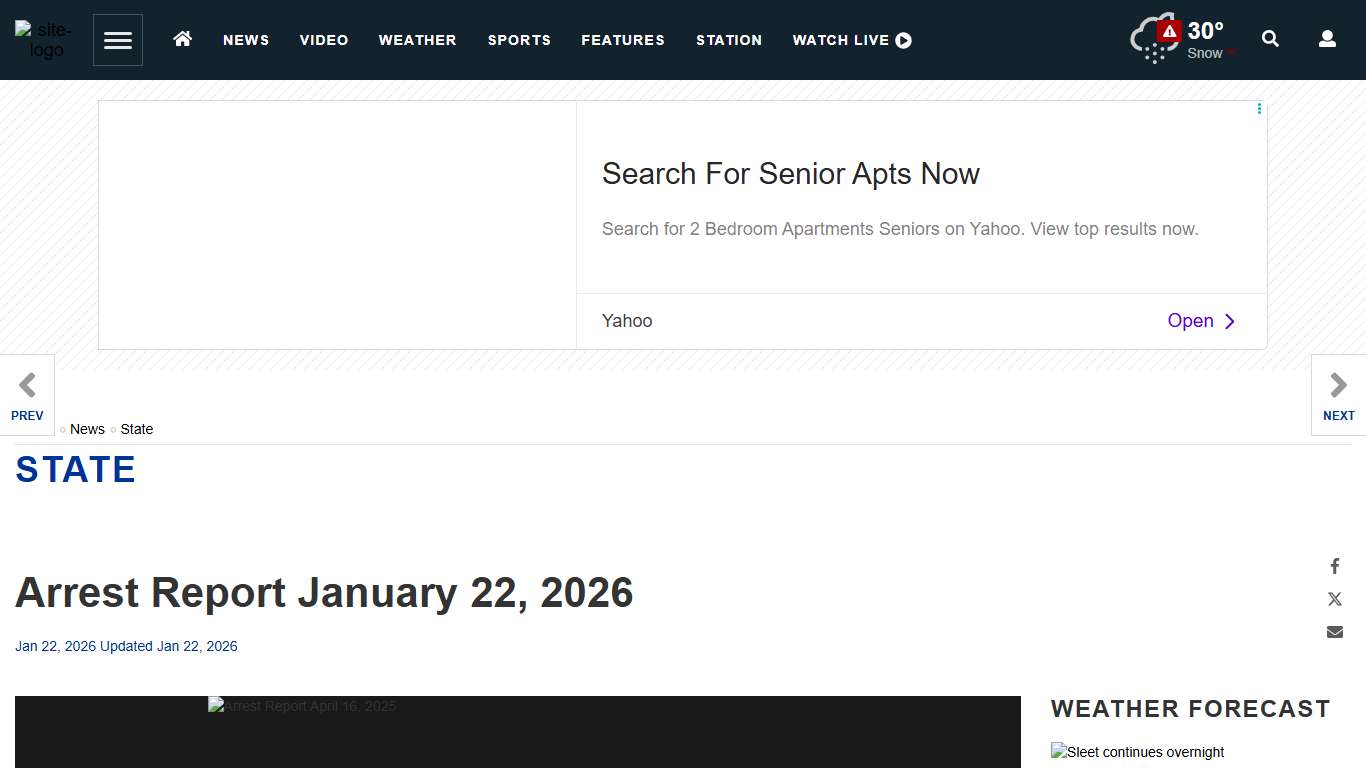Go to next article with Next arrow
Image resolution: width=1366 pixels, height=768 pixels.
1338,395
